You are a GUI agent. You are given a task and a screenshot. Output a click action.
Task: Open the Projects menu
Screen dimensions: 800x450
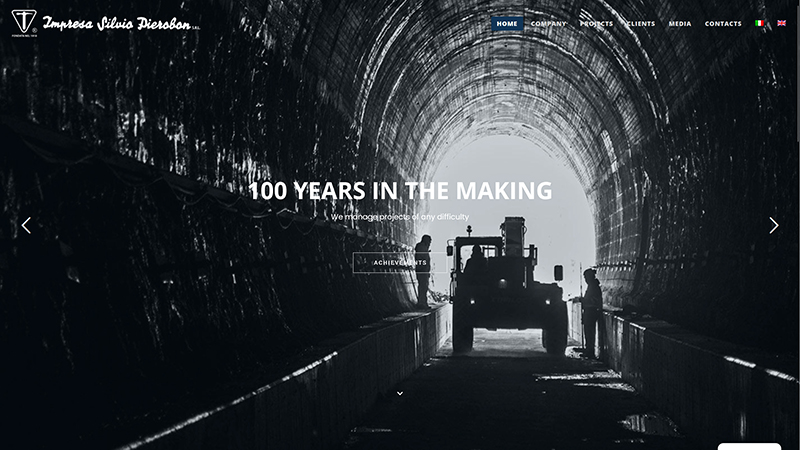pos(596,23)
